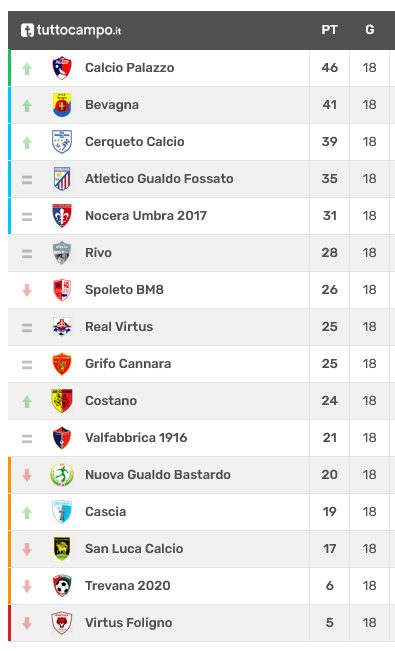The height and width of the screenshot is (651, 395).
Task: Go to Grifo Cannara team link
Action: tap(128, 363)
